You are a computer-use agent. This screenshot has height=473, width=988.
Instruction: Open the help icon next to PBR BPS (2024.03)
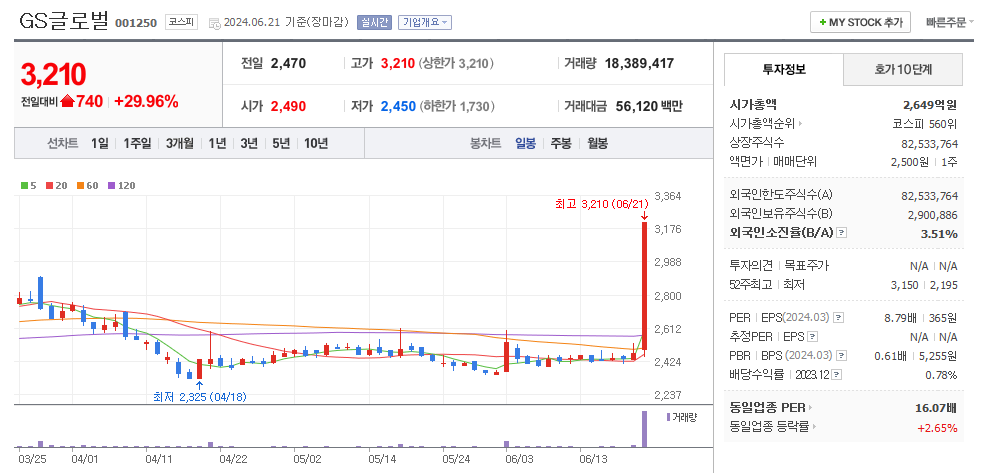(841, 356)
